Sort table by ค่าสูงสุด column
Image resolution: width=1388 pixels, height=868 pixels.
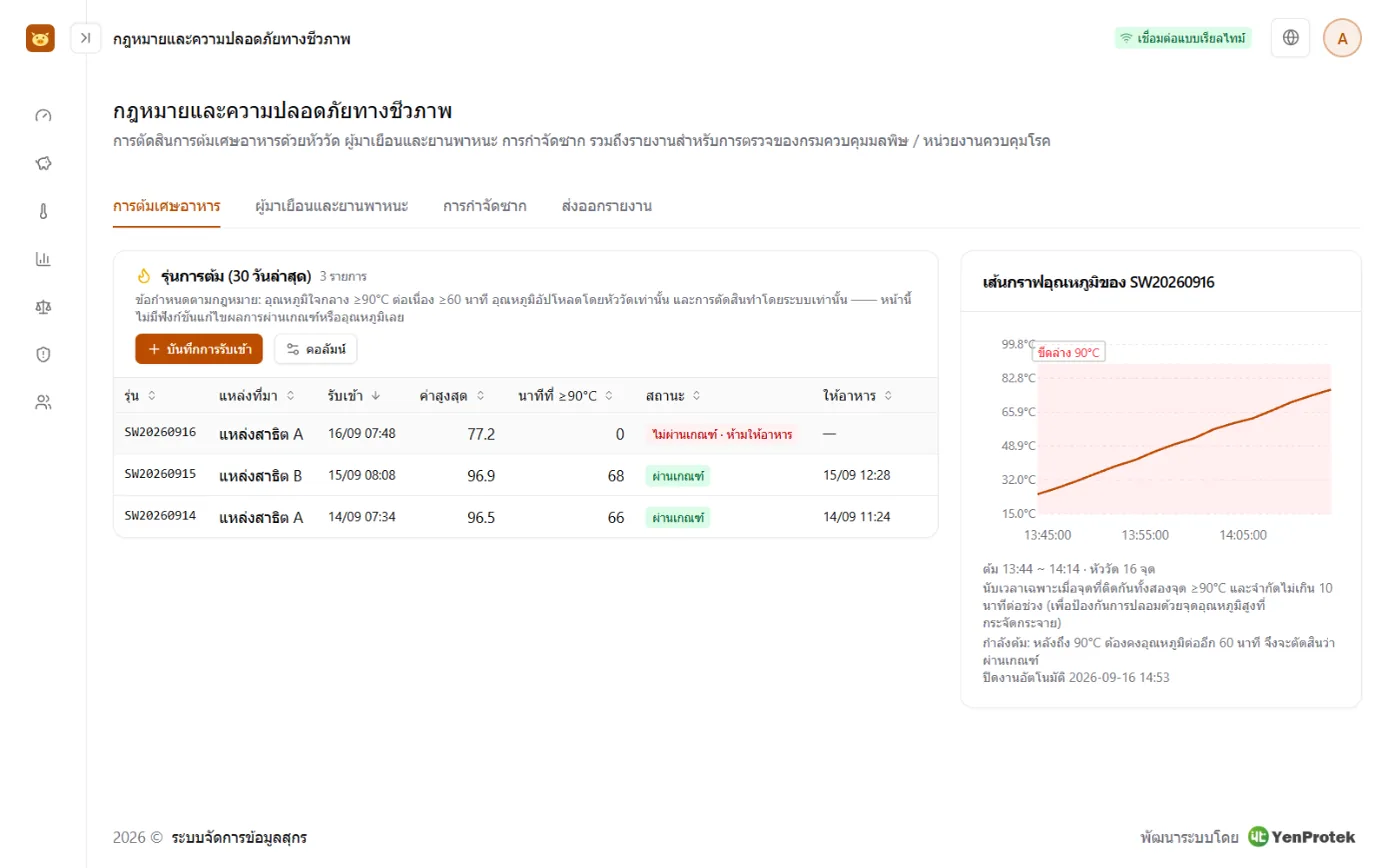452,395
